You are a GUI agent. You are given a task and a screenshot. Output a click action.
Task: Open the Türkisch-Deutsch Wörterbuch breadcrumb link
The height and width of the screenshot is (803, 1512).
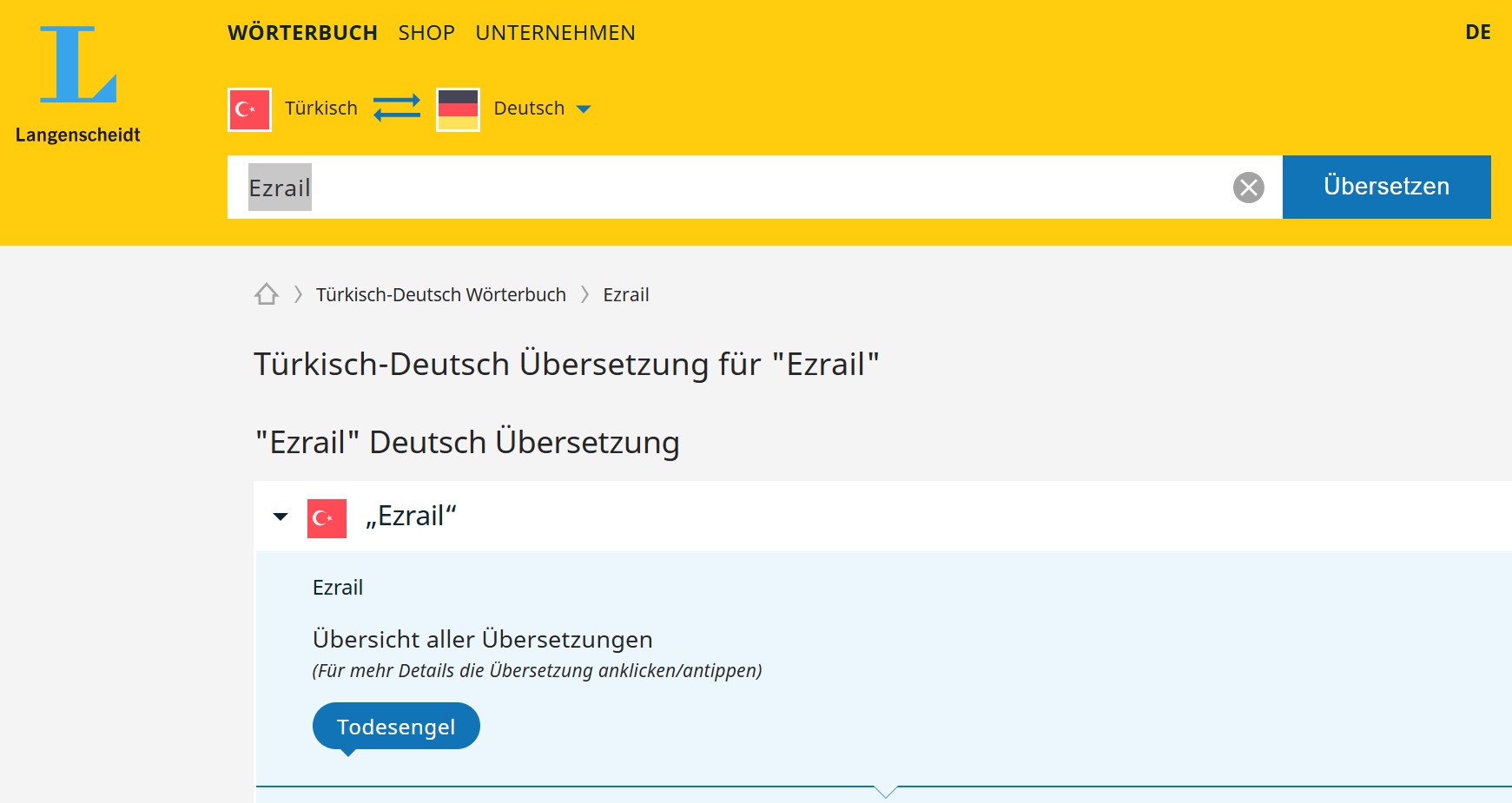pyautogui.click(x=440, y=295)
